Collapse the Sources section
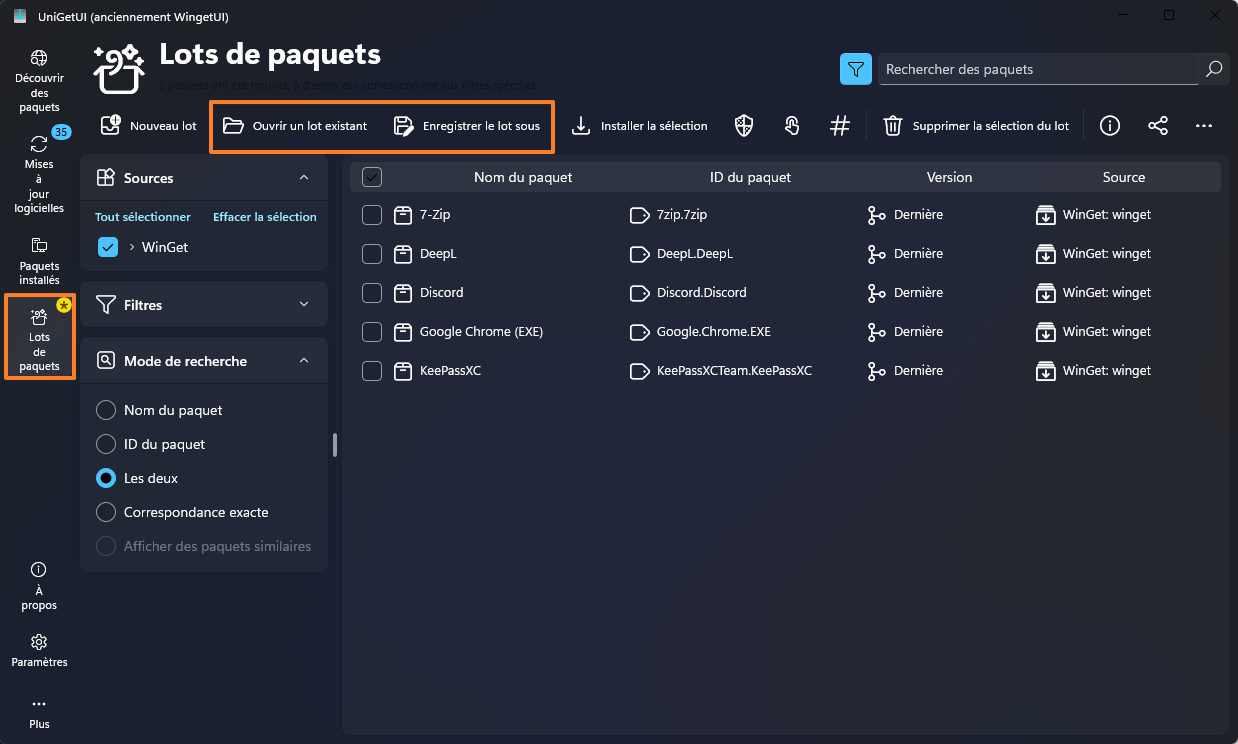 coord(304,177)
